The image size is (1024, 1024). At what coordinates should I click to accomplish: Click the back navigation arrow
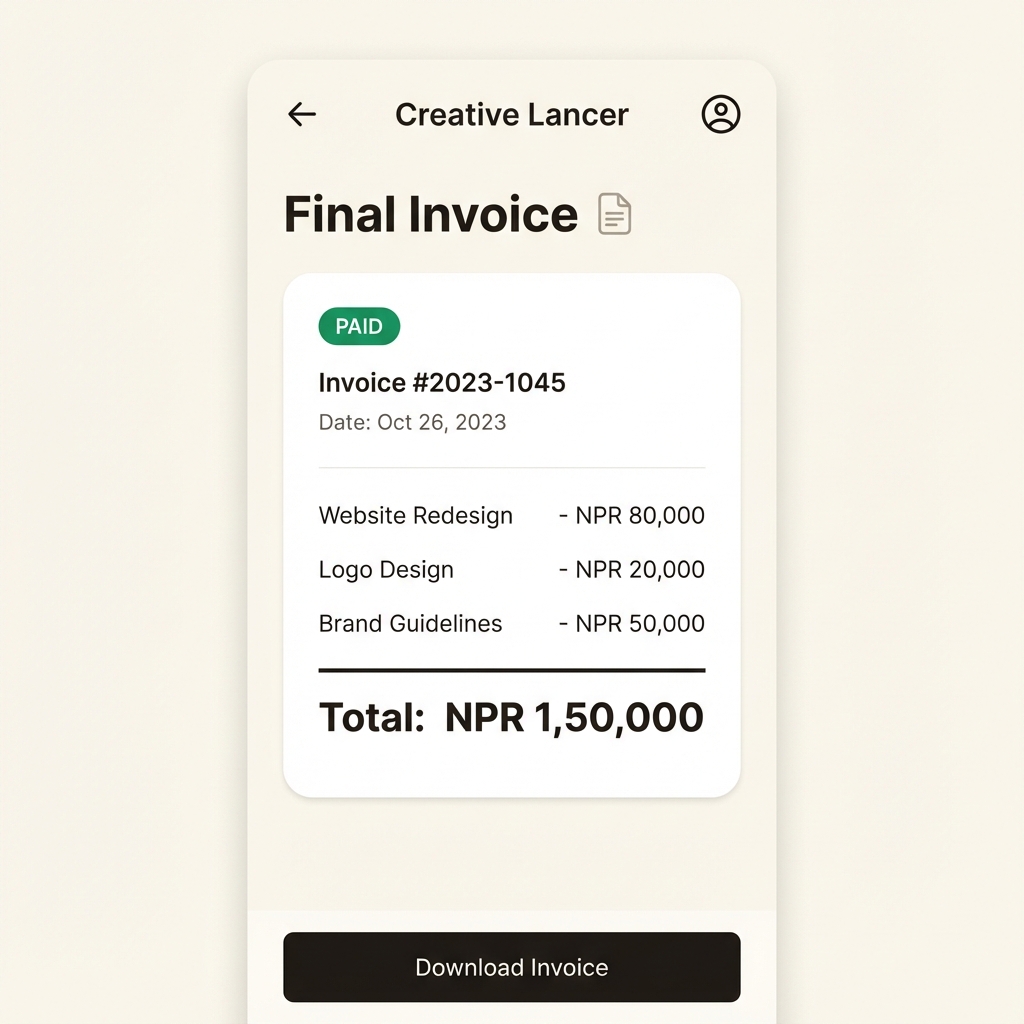[x=301, y=114]
